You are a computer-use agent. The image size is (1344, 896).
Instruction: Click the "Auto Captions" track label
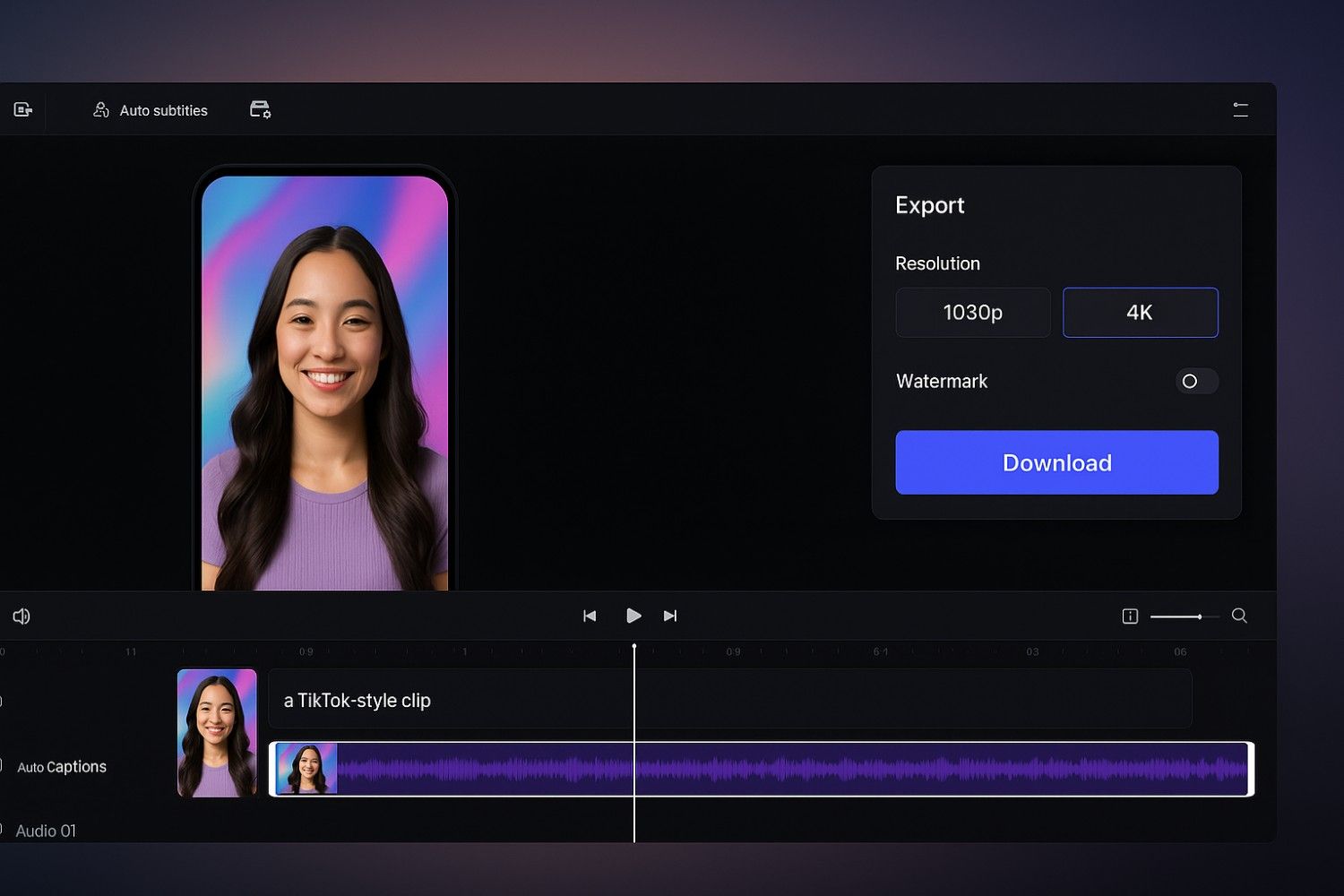[x=62, y=767]
